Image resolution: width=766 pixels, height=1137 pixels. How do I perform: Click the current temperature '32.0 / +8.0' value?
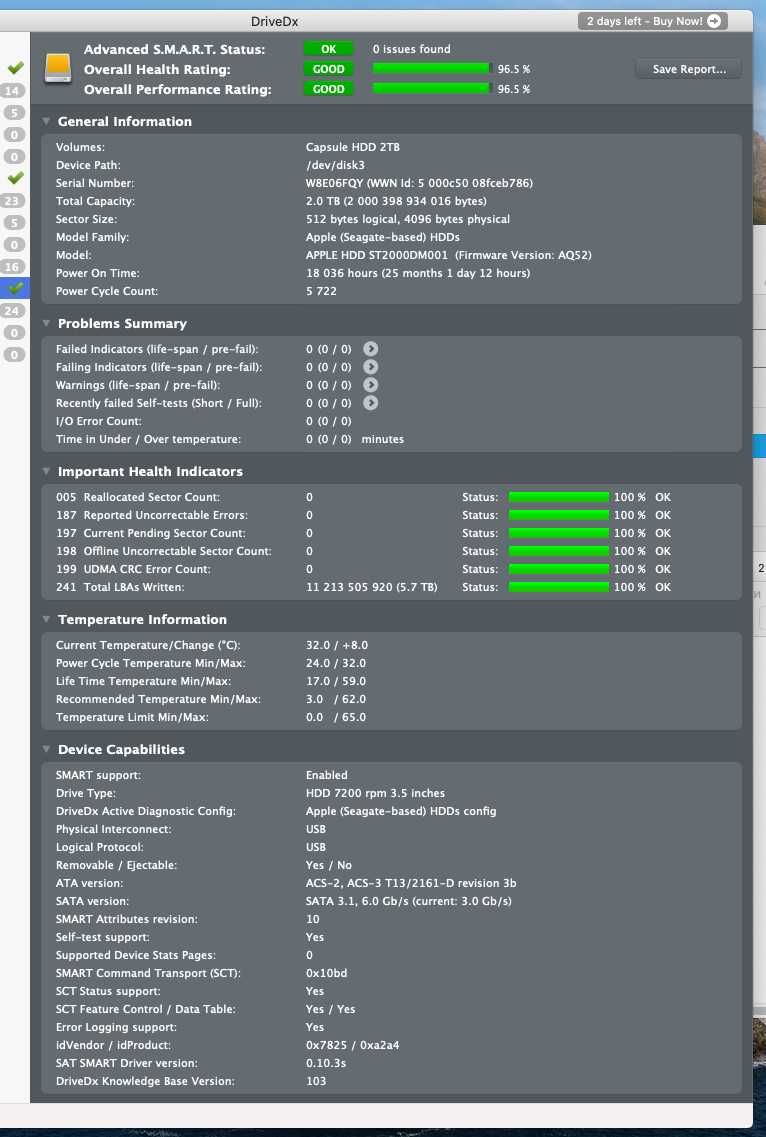click(x=337, y=645)
